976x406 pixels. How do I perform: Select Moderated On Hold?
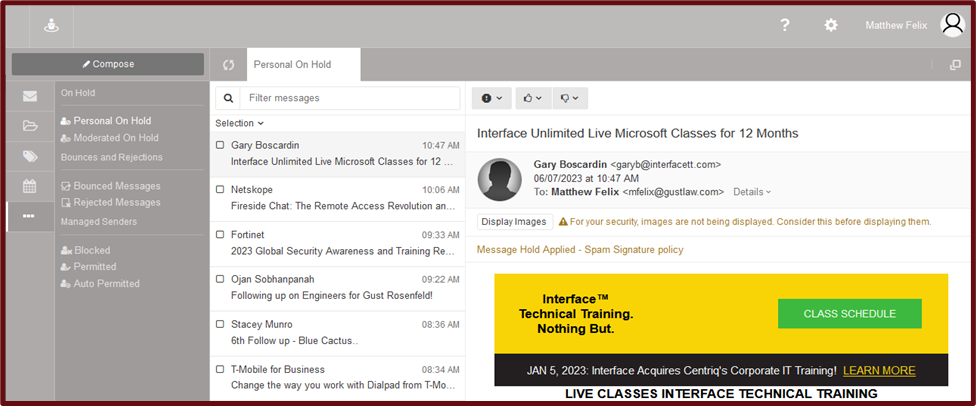click(x=110, y=138)
